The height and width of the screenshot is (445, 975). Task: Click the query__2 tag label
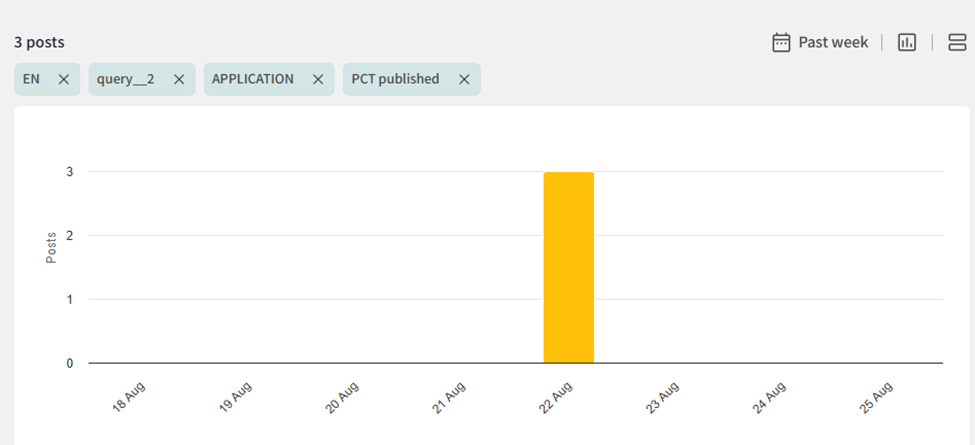pyautogui.click(x=125, y=80)
